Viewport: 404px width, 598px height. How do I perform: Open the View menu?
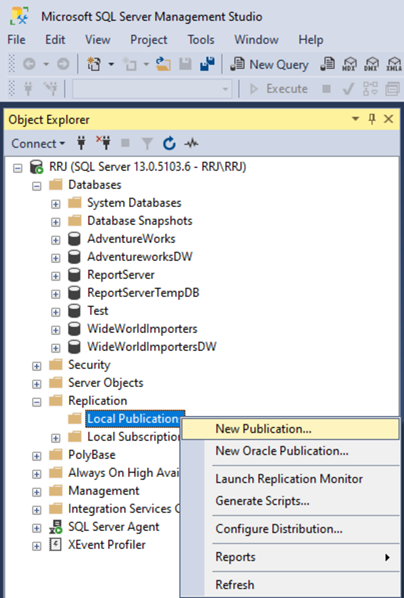coord(98,40)
